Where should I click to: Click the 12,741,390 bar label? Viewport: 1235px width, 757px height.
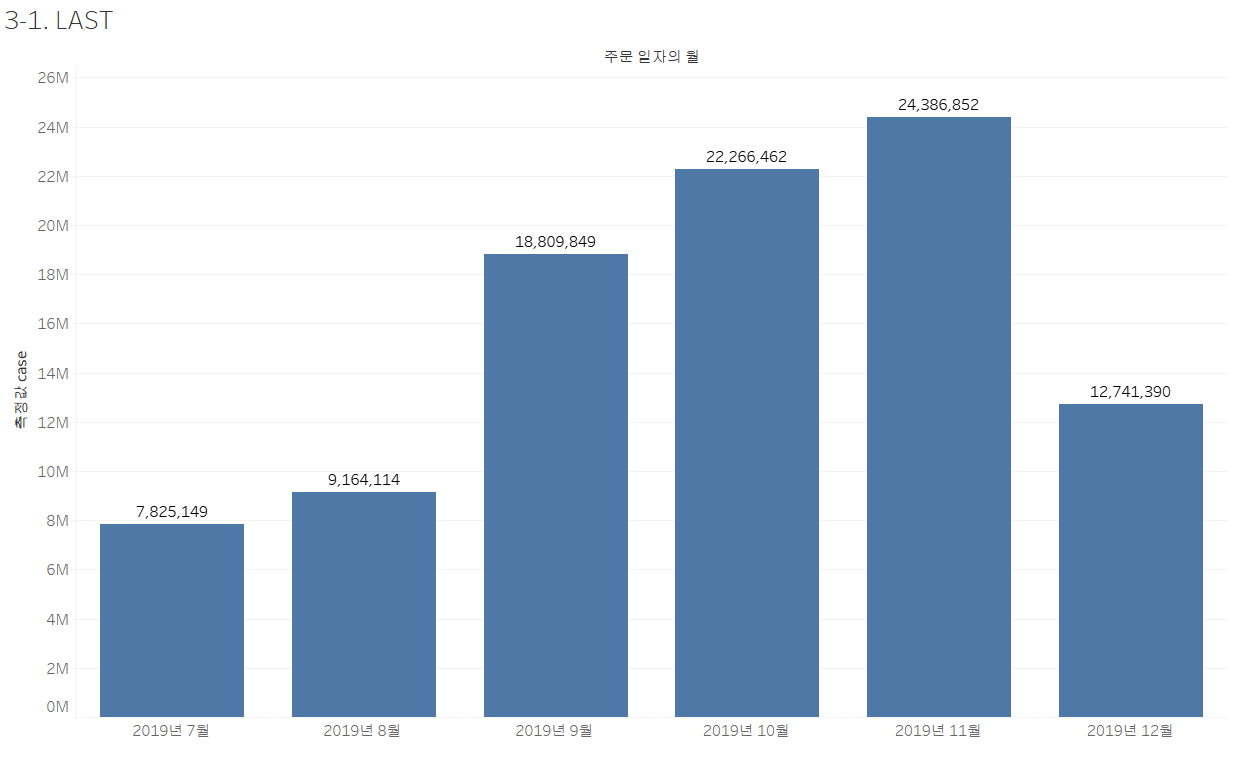pos(1131,392)
